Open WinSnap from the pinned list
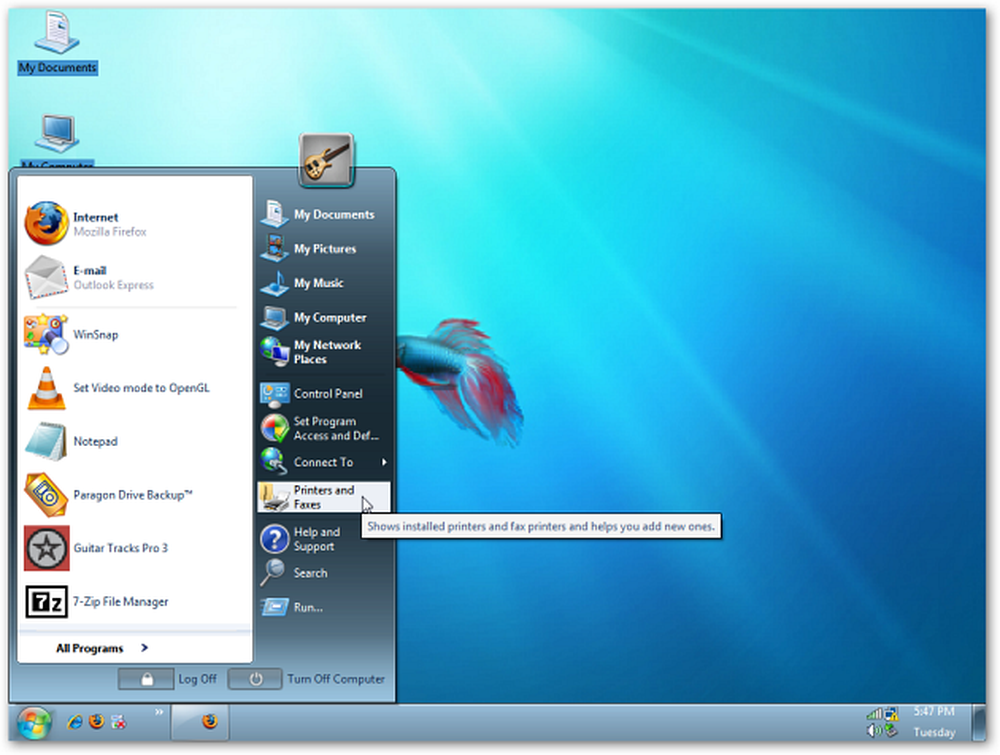 134,334
